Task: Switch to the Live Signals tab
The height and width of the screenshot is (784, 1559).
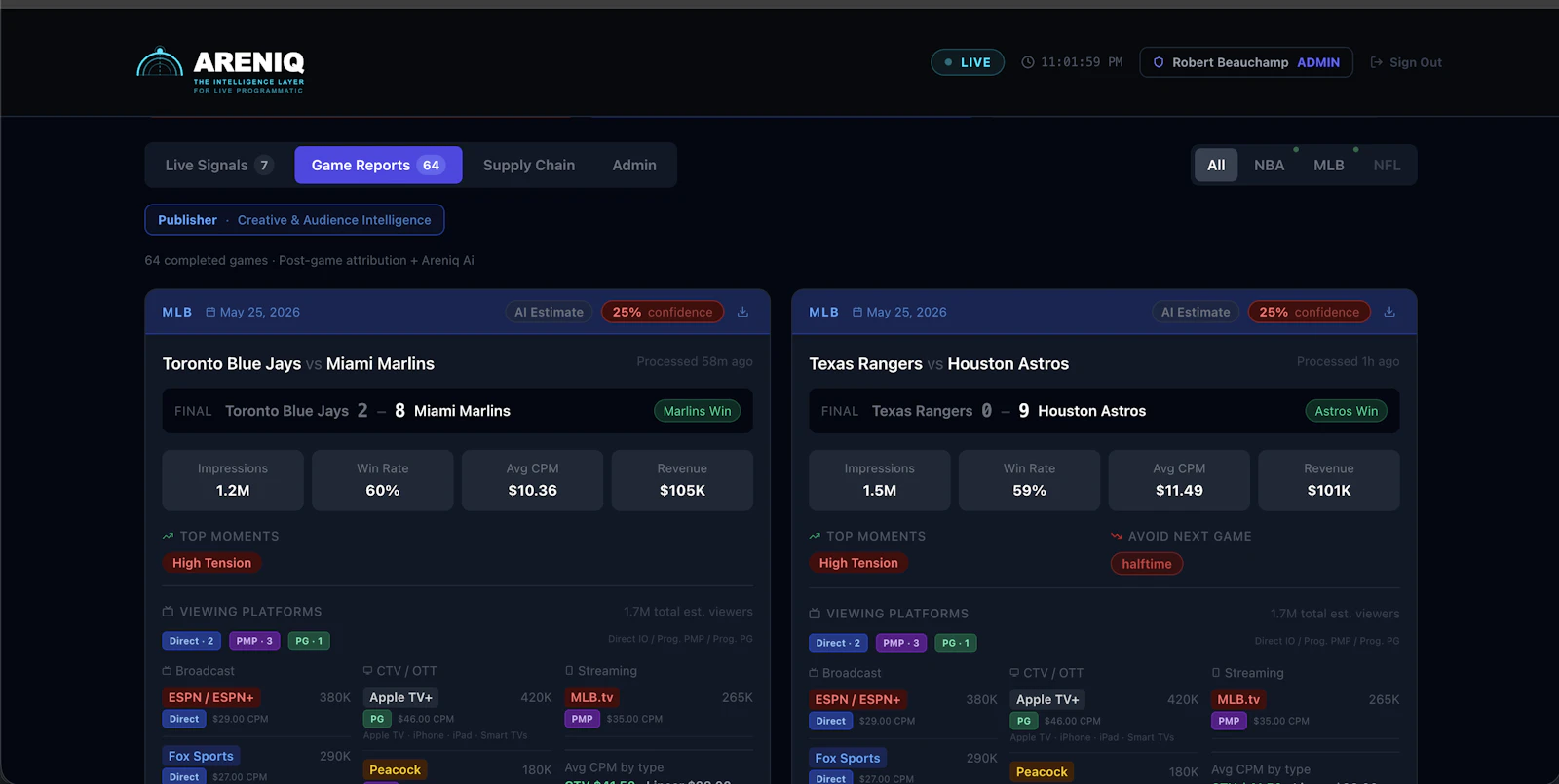Action: (x=219, y=166)
